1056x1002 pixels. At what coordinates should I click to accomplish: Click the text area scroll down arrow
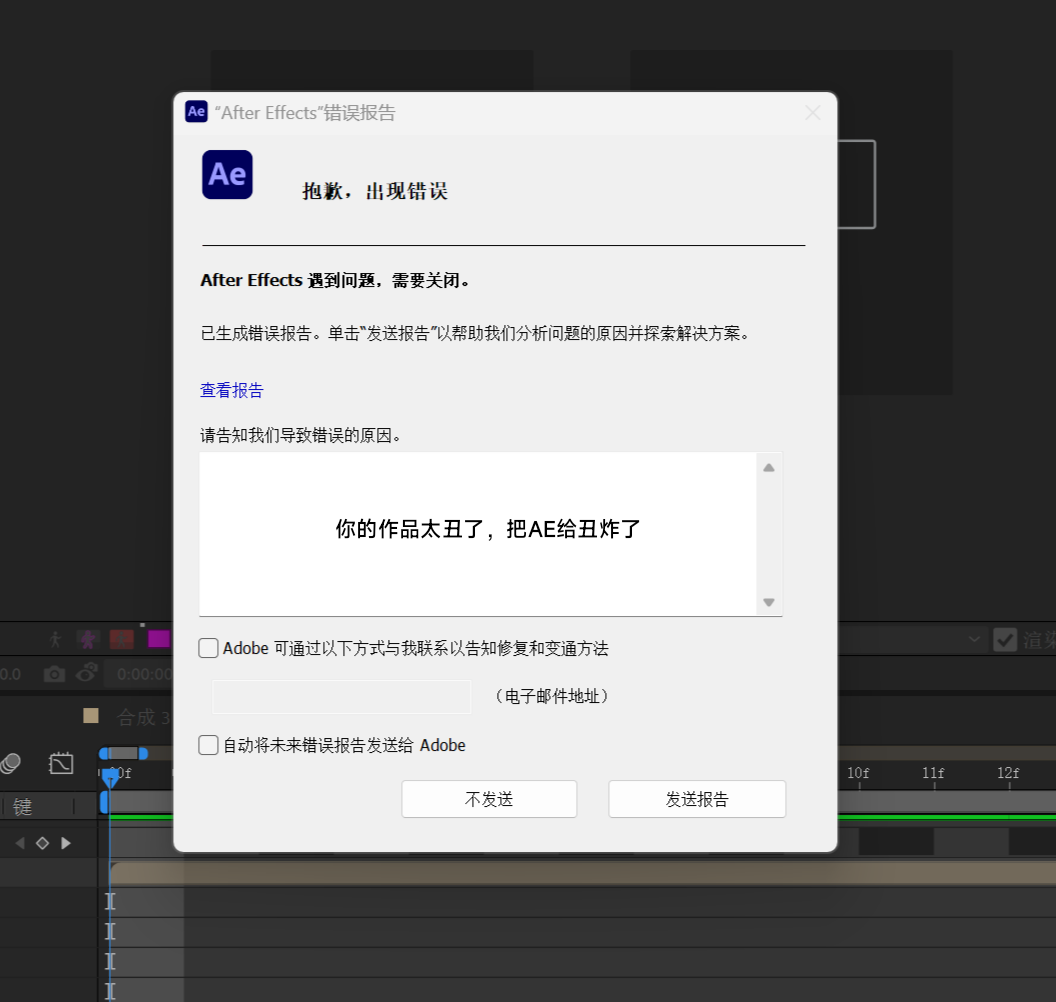tap(768, 602)
